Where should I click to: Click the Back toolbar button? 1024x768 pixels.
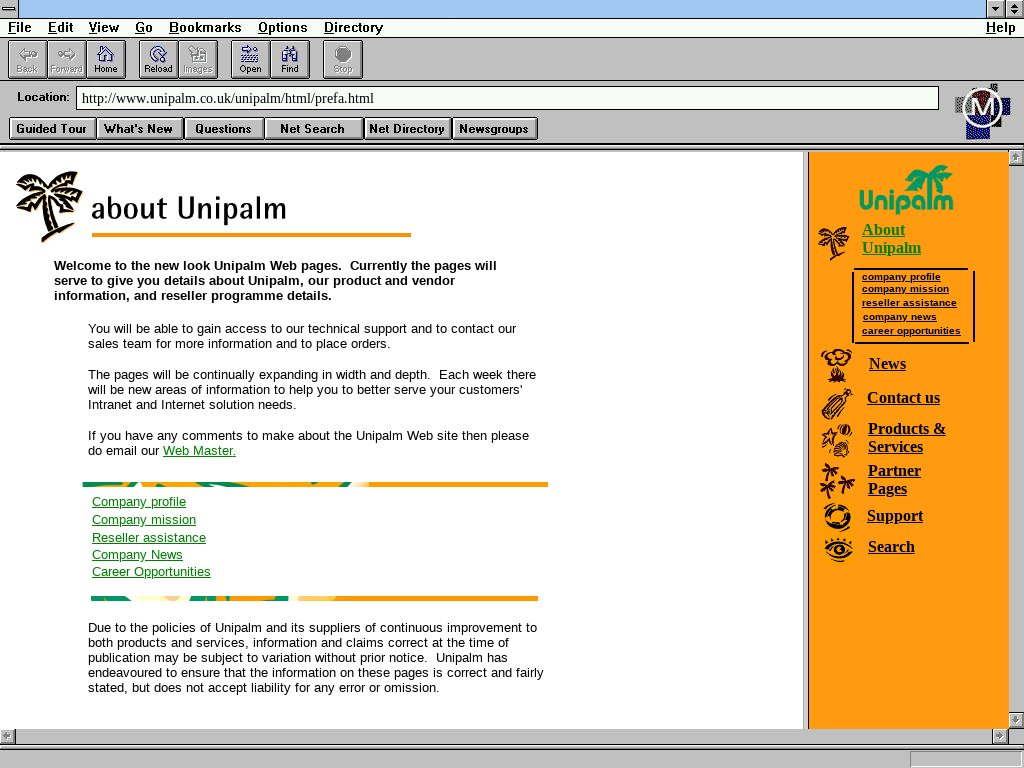27,59
